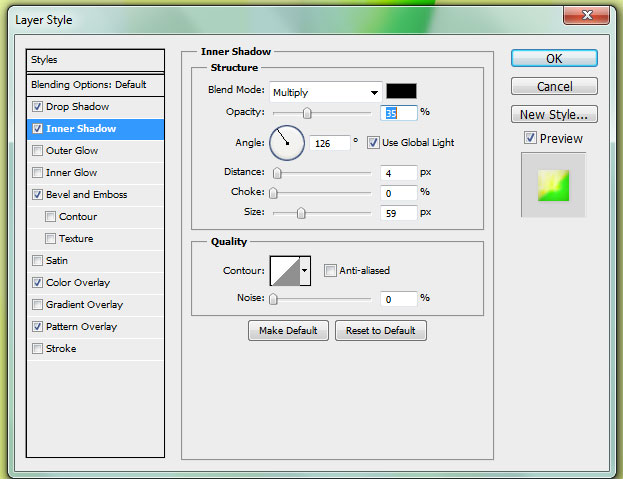Disable the Drop Shadow checkbox
Image resolution: width=623 pixels, height=479 pixels.
pyautogui.click(x=38, y=107)
